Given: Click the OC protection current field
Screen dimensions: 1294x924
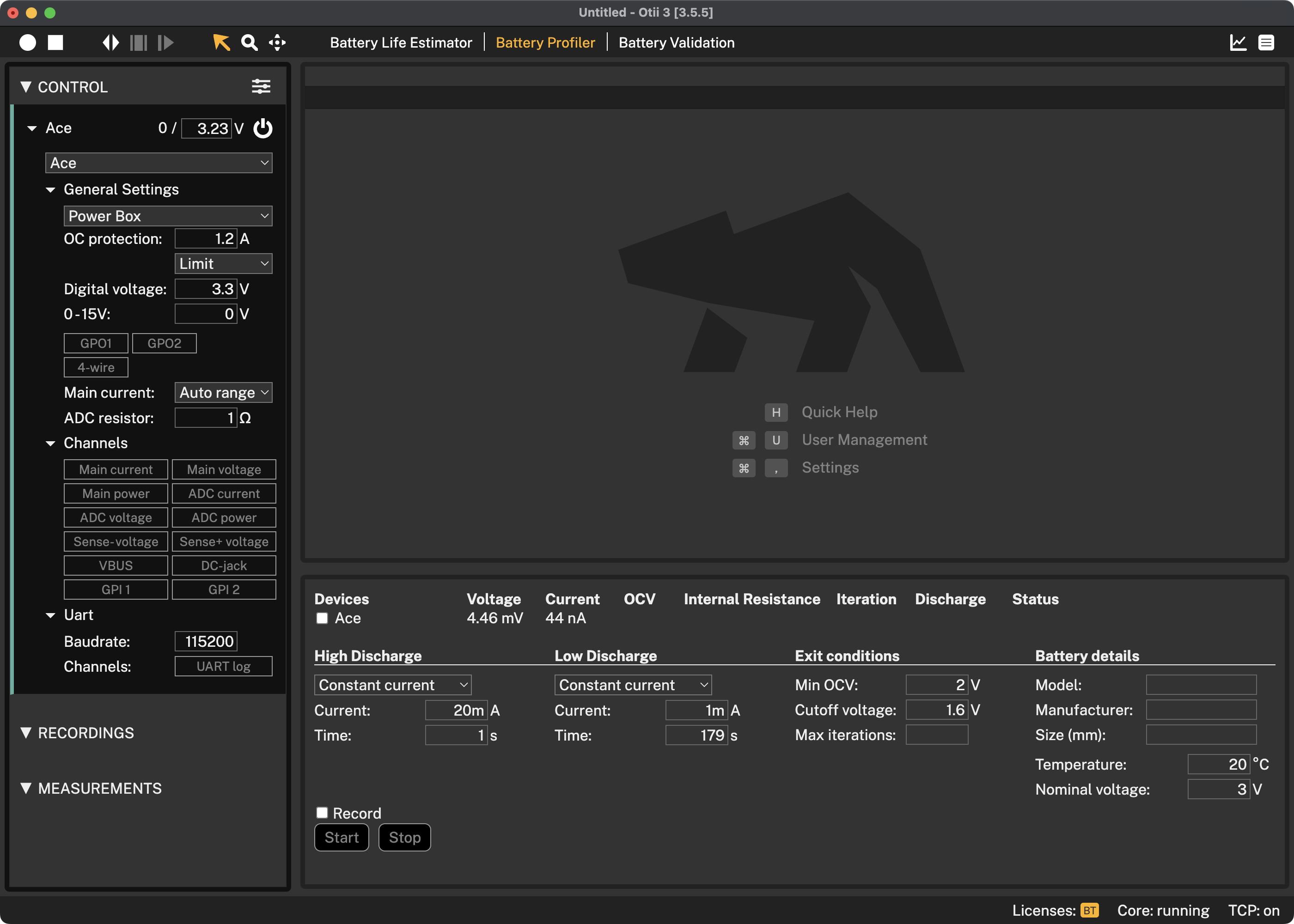Looking at the screenshot, I should 206,239.
